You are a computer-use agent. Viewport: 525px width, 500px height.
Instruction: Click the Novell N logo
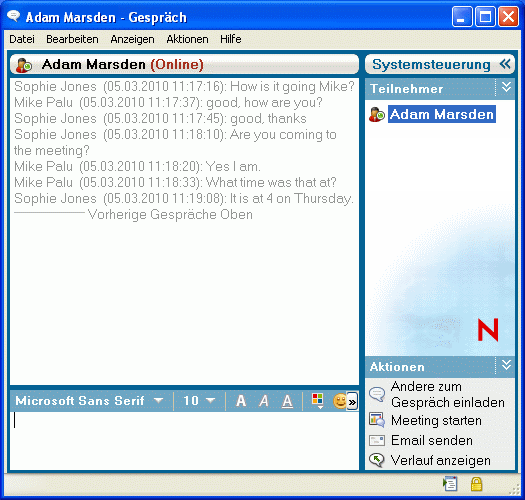(x=488, y=330)
